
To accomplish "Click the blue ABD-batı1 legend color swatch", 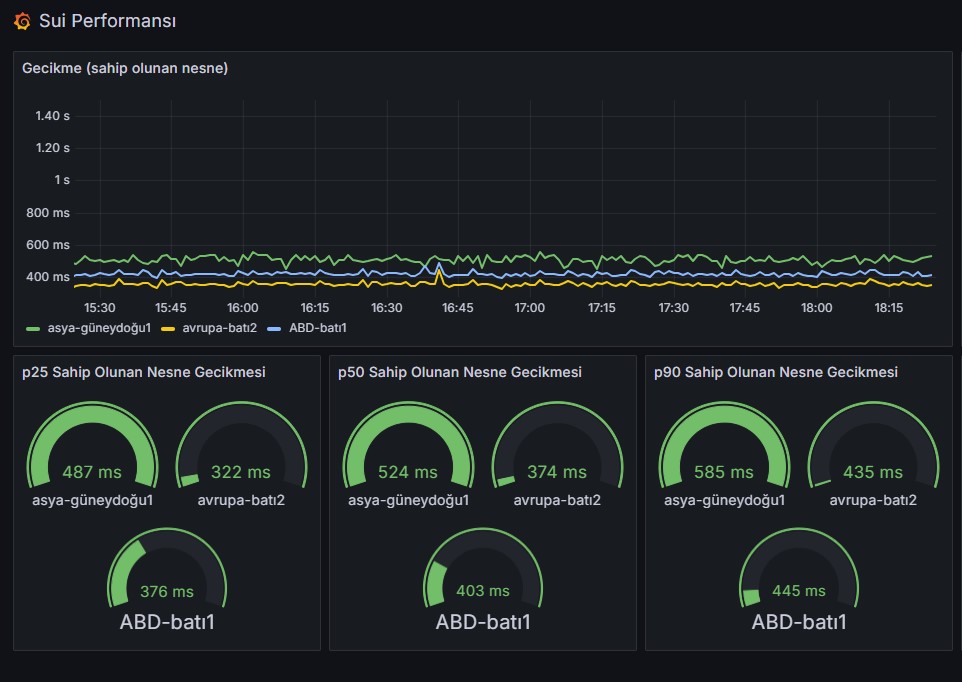I will pyautogui.click(x=274, y=329).
